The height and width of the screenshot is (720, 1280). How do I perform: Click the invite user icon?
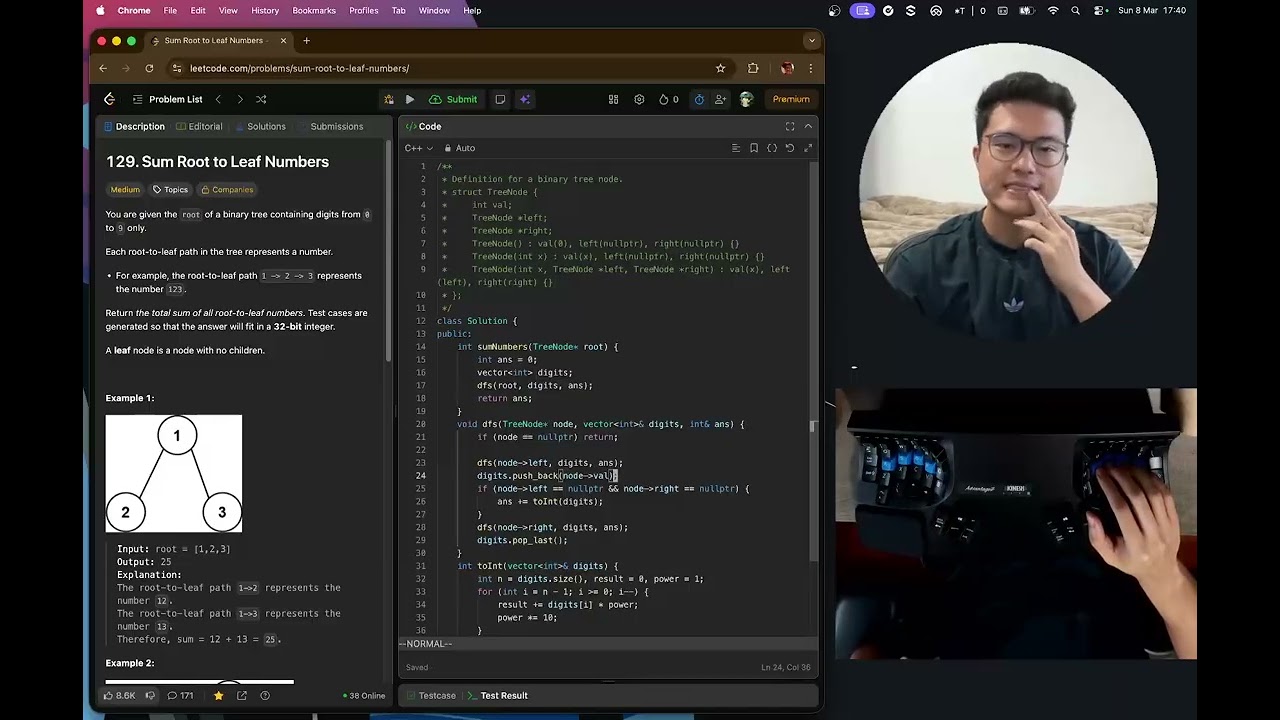(x=721, y=99)
